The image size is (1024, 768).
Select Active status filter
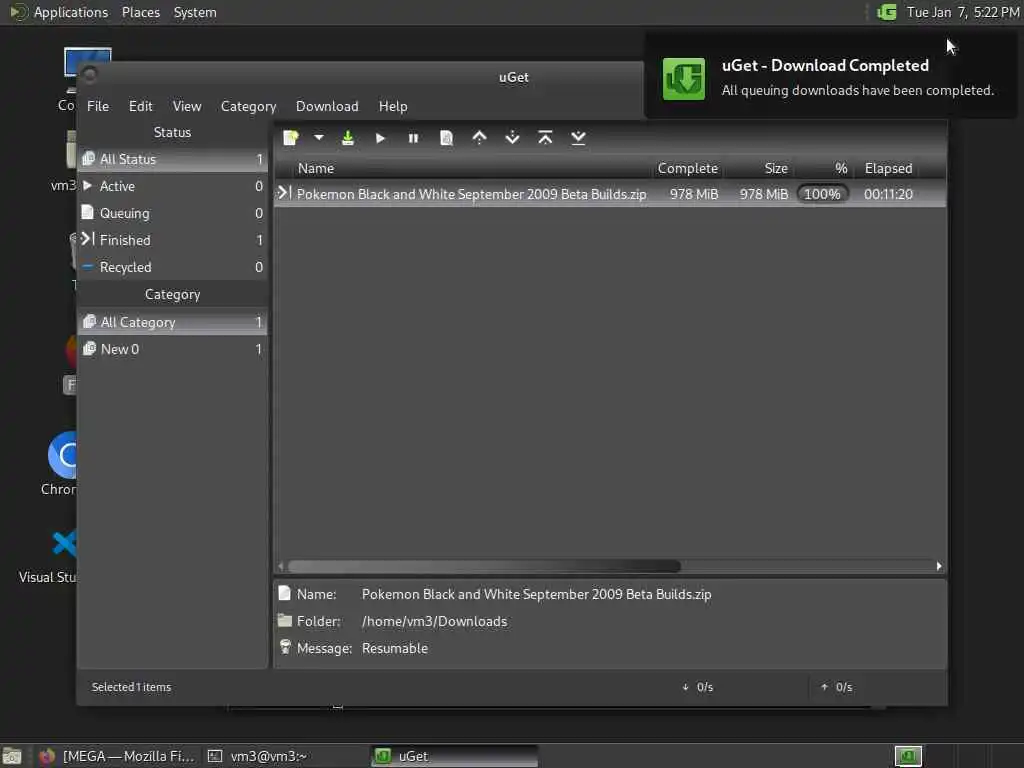[x=172, y=186]
